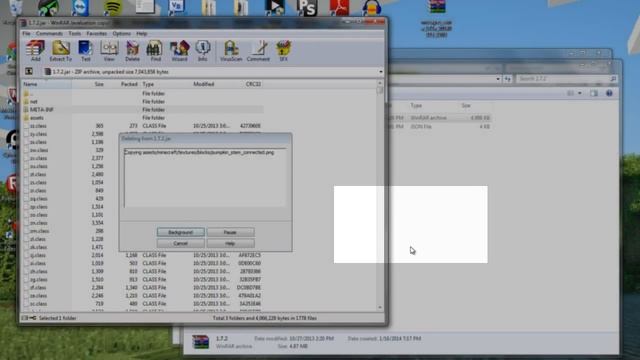Click the WinRAR archive icon on desktop
The width and height of the screenshot is (640, 360).
pos(436,18)
